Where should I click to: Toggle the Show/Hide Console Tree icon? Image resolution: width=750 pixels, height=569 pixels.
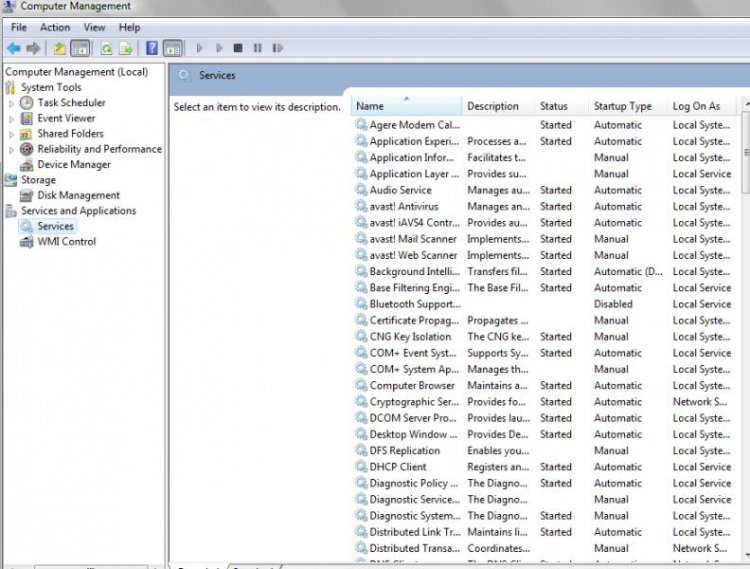point(80,48)
